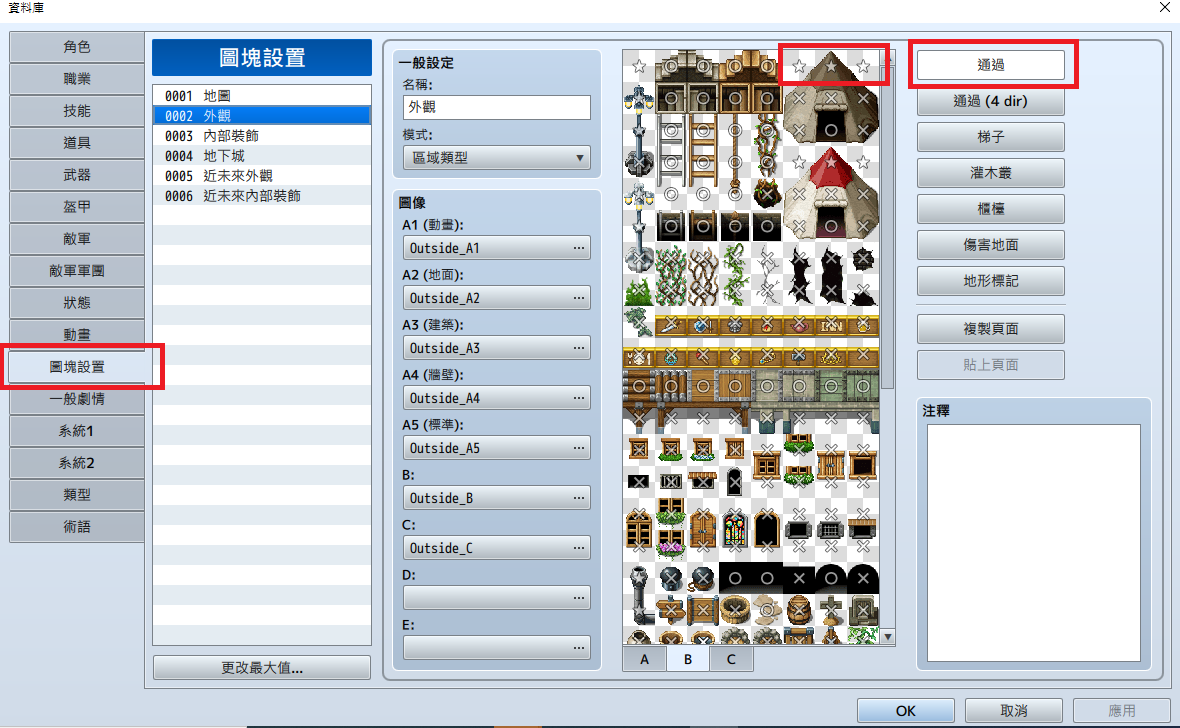Open the 圖塊設置 database tab

77,367
